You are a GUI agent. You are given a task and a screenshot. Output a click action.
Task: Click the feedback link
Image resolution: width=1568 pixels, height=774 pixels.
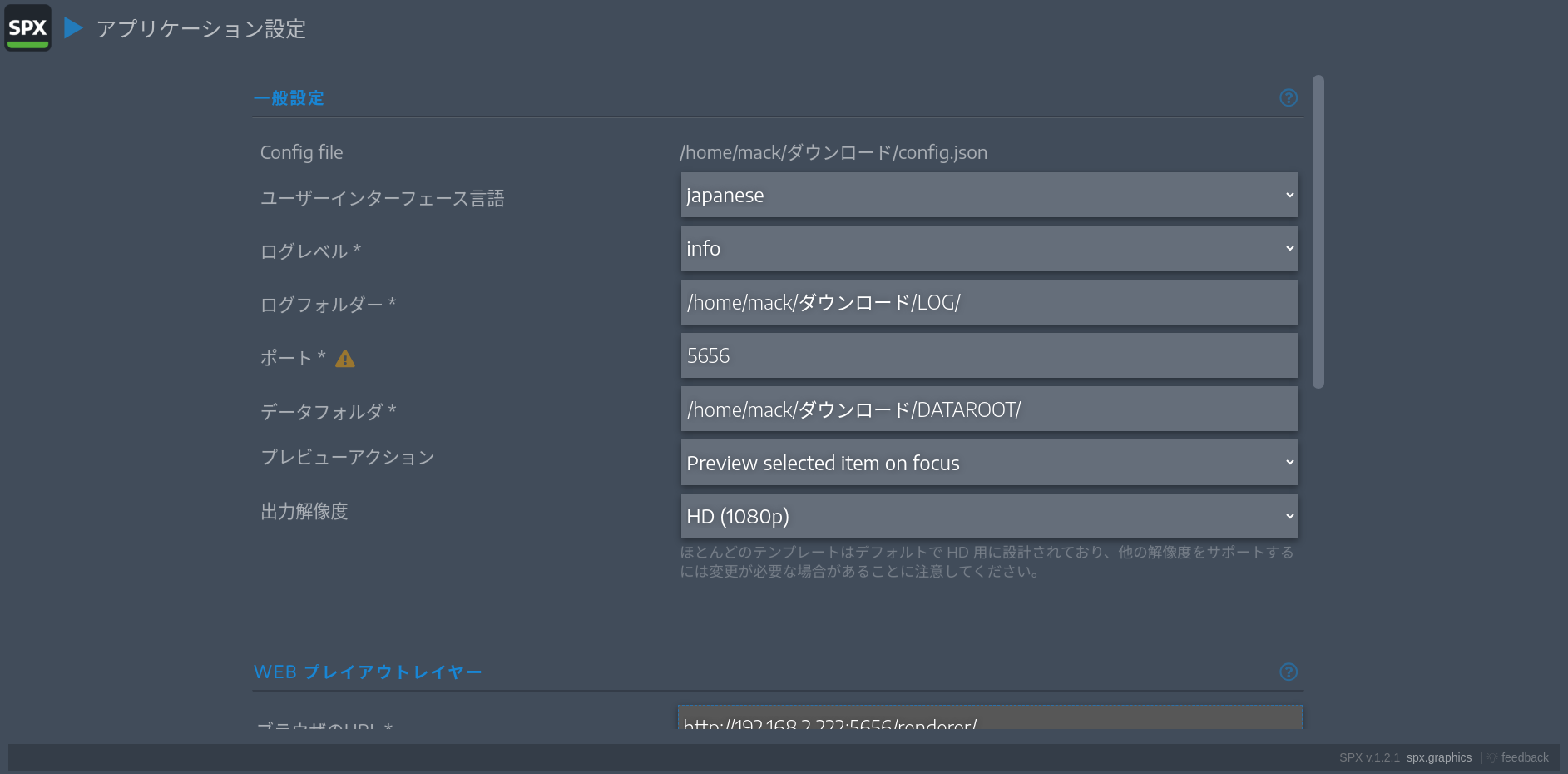click(1525, 757)
